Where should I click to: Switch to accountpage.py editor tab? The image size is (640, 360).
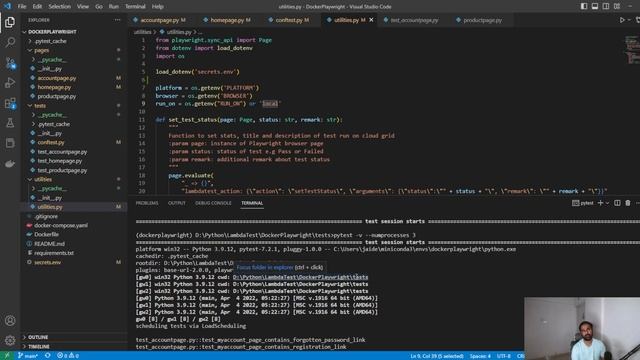point(160,20)
